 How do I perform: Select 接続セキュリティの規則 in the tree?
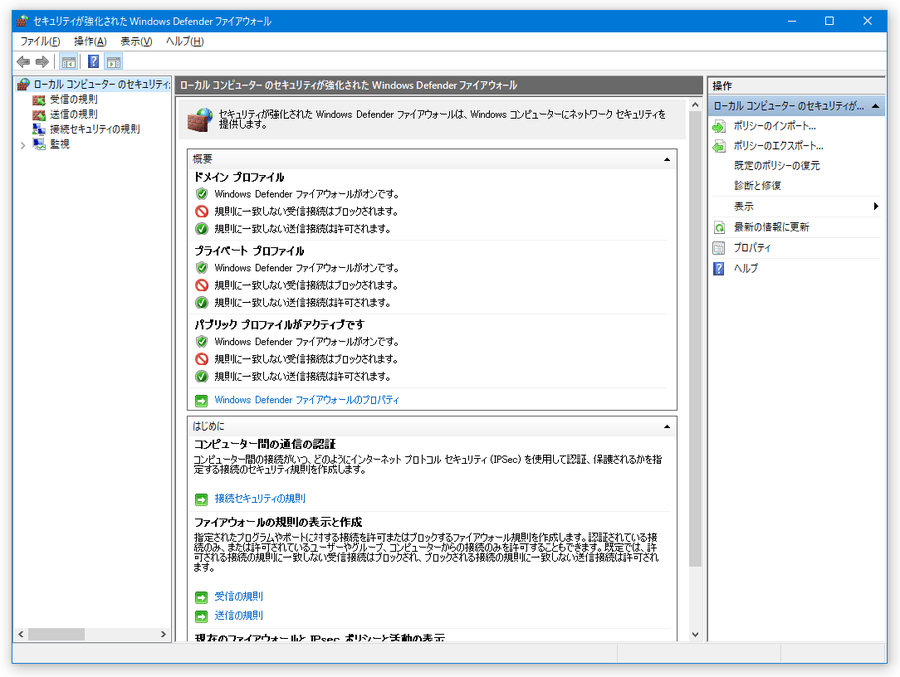click(95, 129)
